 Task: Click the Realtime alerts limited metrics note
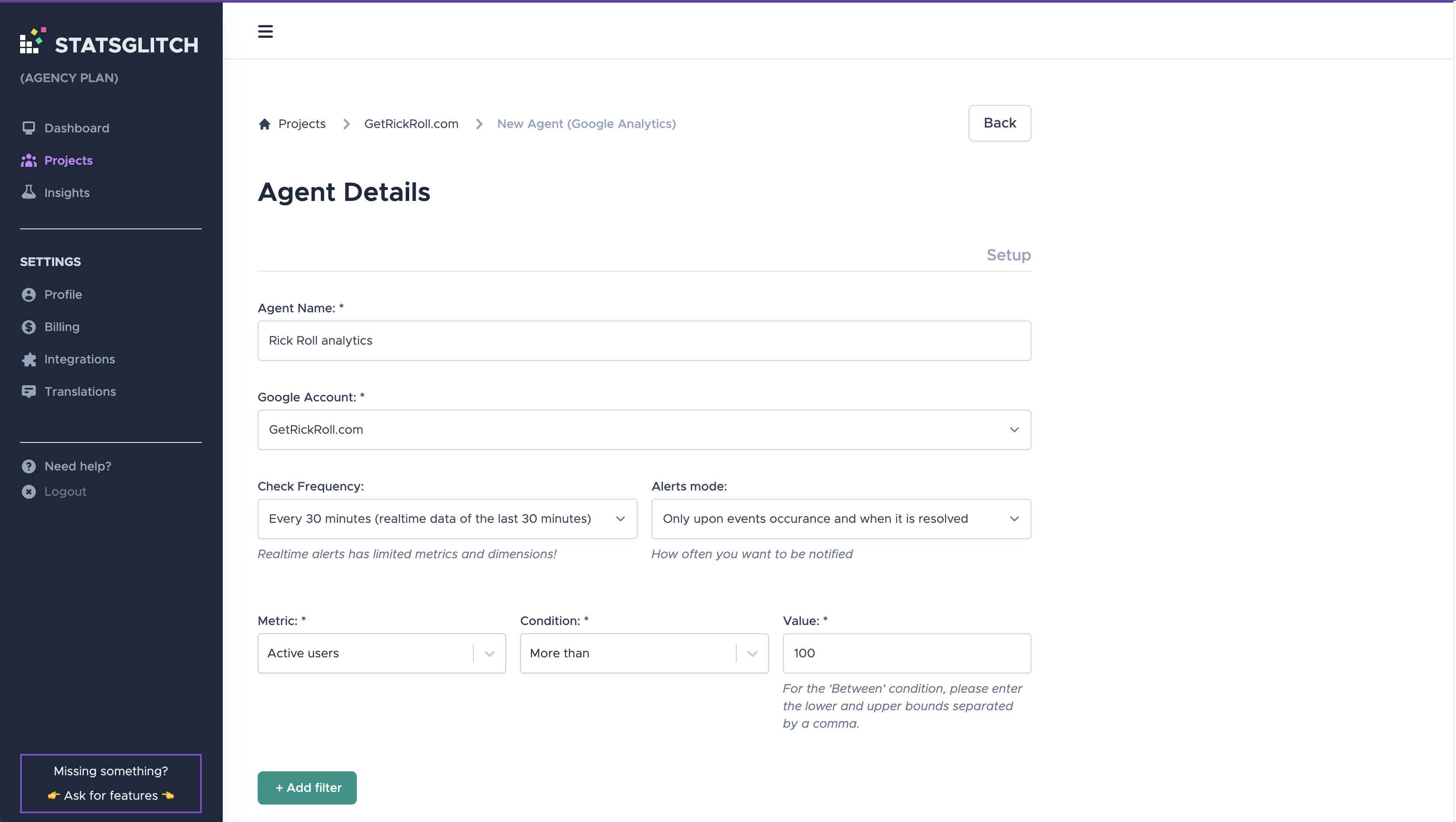pyautogui.click(x=407, y=555)
